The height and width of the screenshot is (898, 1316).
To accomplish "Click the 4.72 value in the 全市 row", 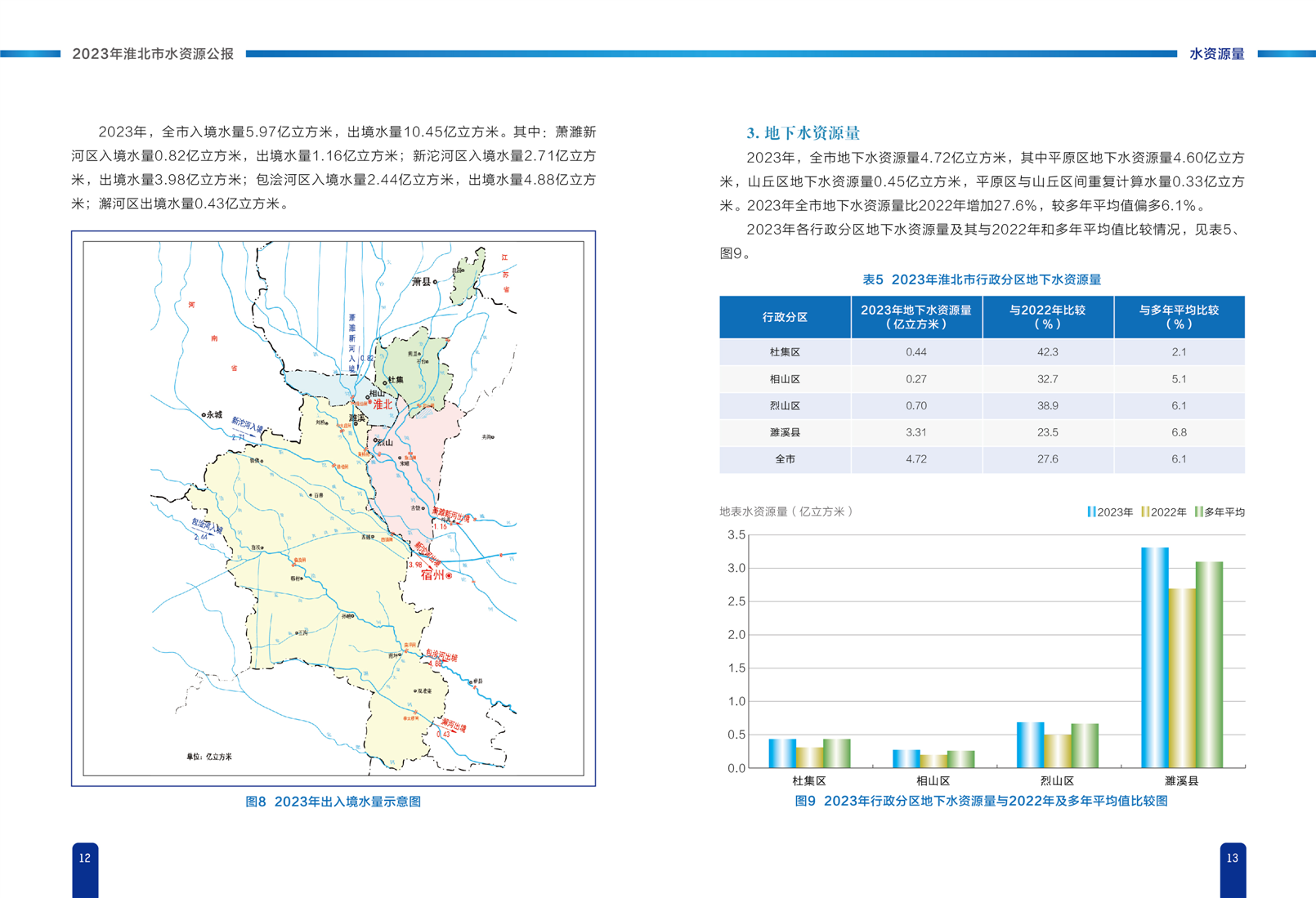I will (916, 459).
